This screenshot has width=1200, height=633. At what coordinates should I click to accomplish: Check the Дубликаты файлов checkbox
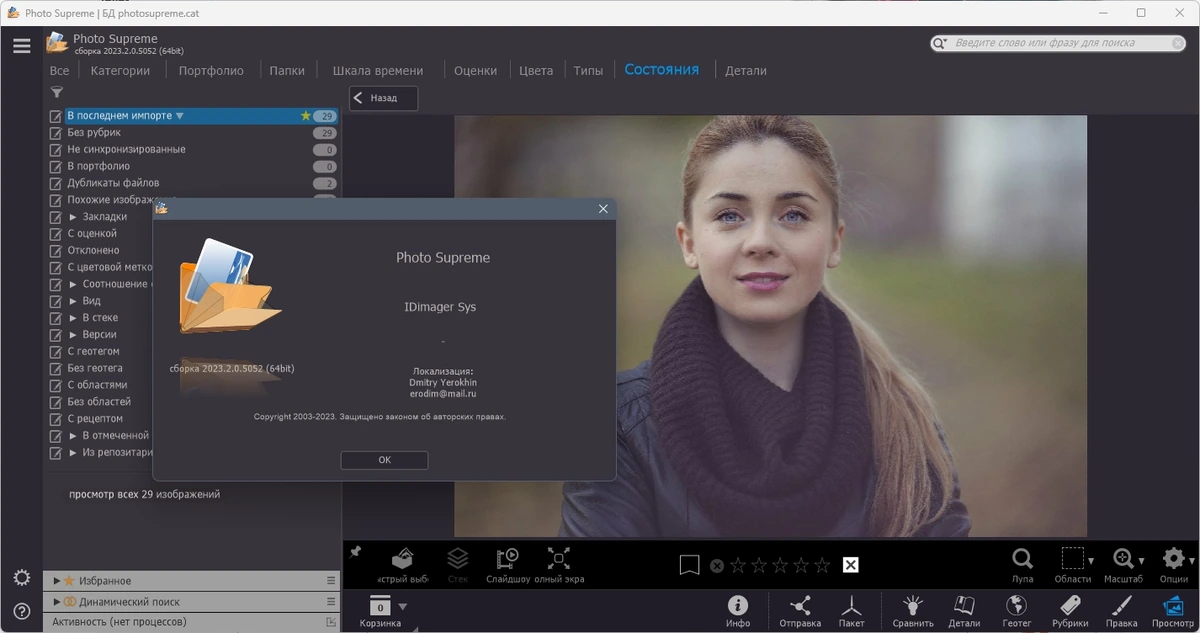tap(56, 183)
